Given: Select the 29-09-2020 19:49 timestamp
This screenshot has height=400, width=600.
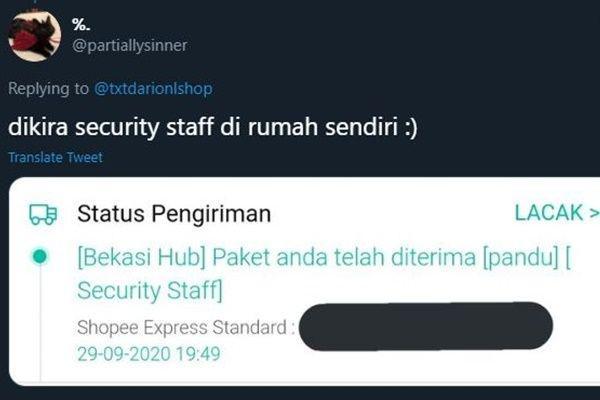Looking at the screenshot, I should 149,354.
